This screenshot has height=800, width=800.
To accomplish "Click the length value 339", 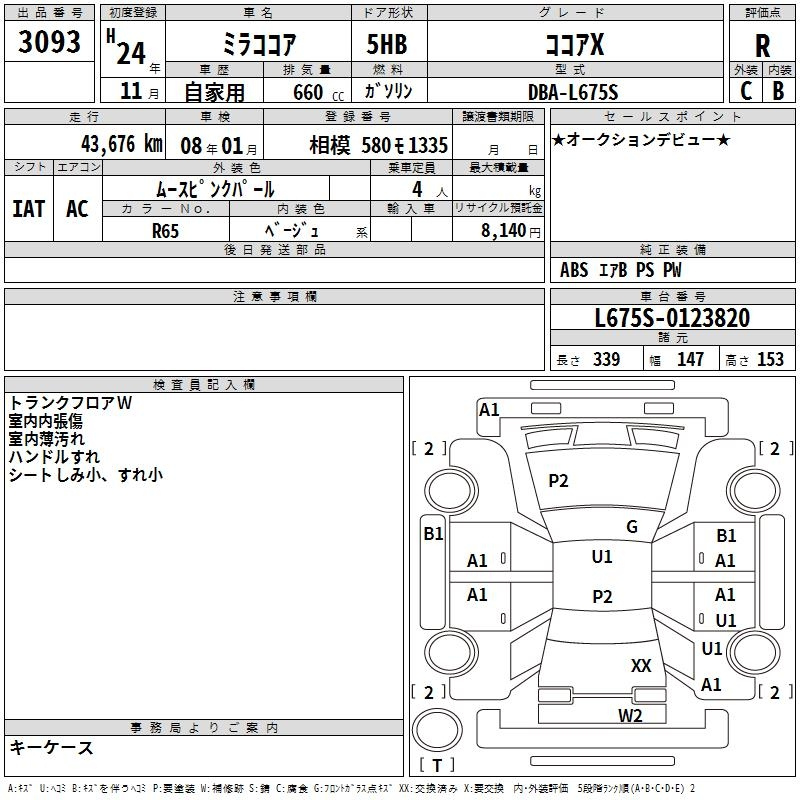I will click(x=606, y=359).
